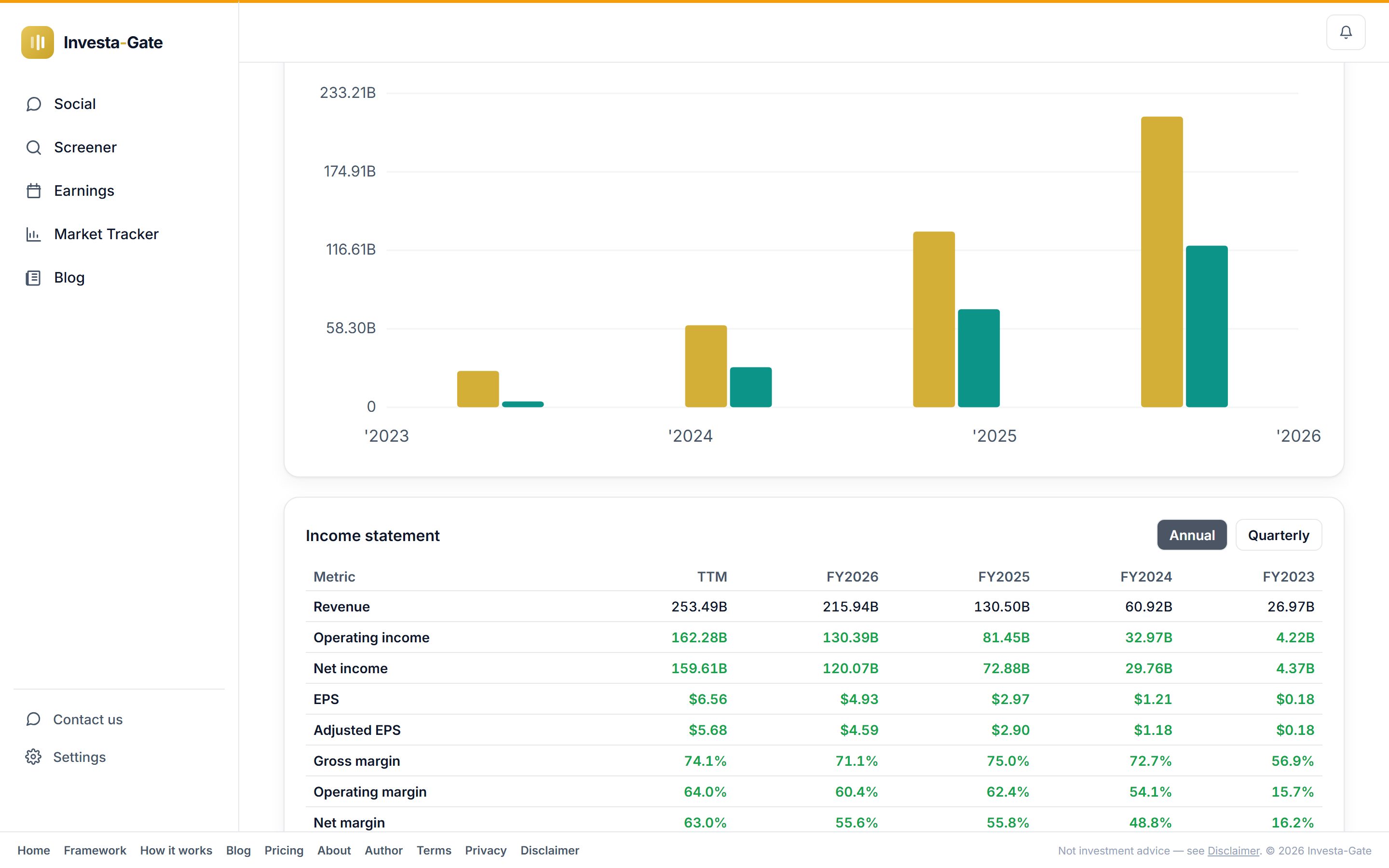Screen dimensions: 1389x868
Task: Open the Framework footer link
Action: click(x=95, y=850)
